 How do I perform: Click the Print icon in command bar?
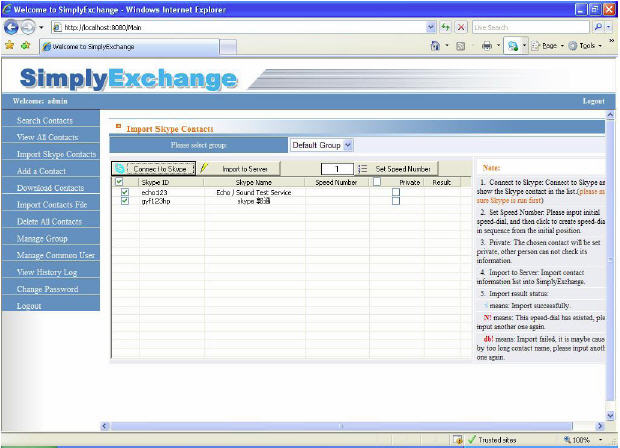coord(486,46)
